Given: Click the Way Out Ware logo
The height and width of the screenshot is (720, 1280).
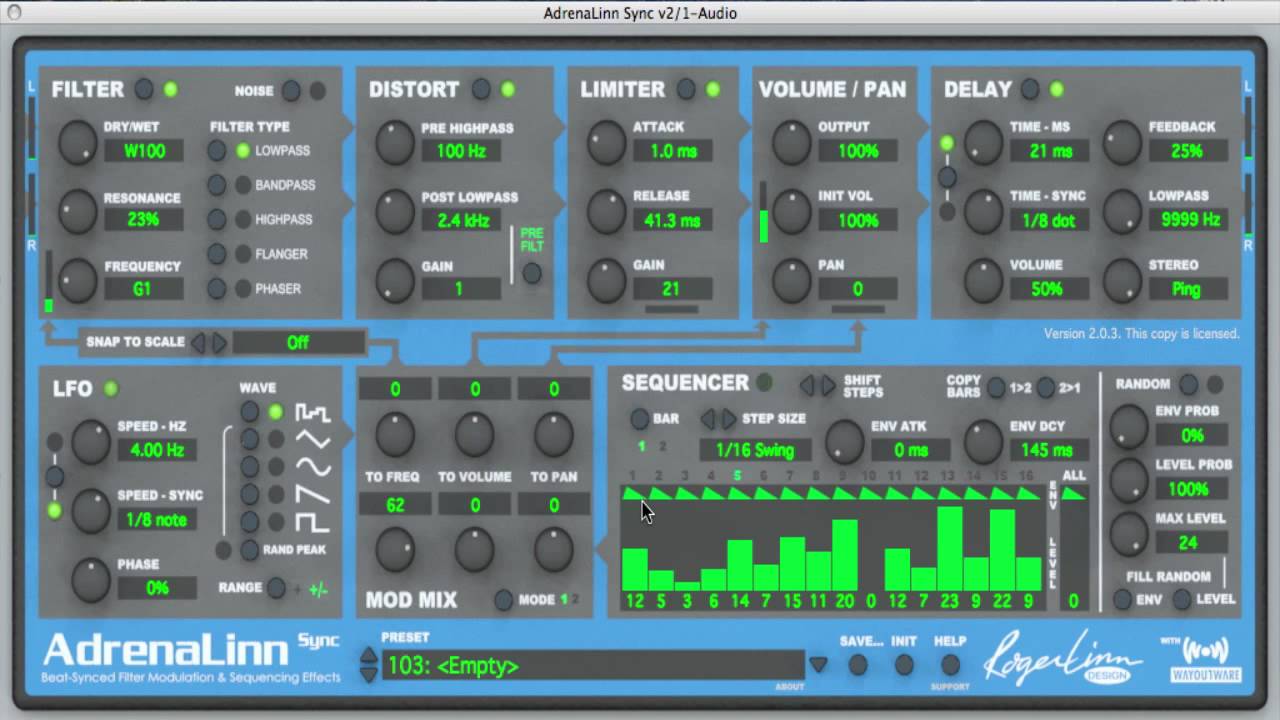Looking at the screenshot, I should (x=1205, y=660).
